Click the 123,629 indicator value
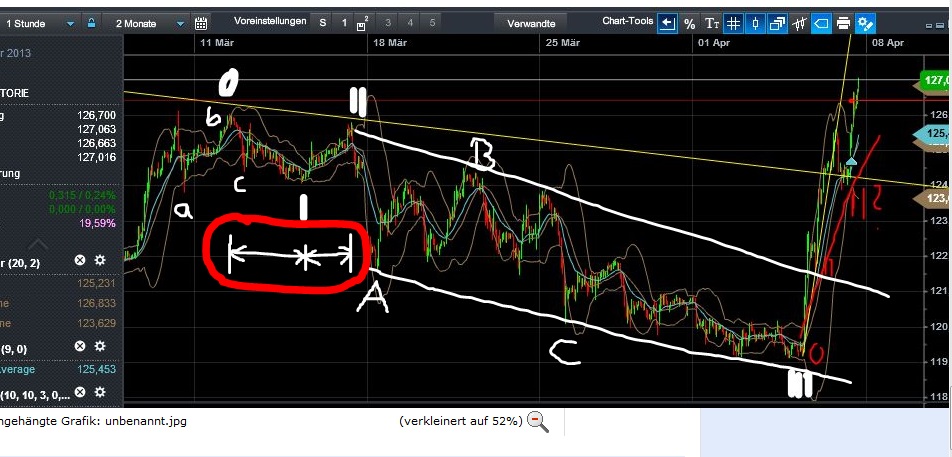 (x=97, y=323)
